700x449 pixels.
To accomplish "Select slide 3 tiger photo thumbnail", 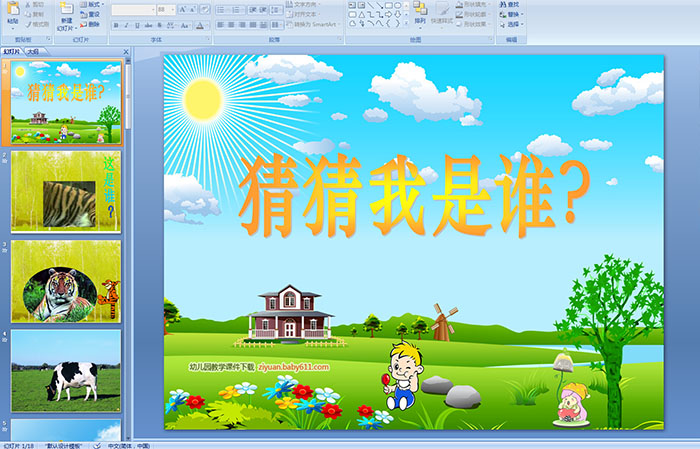I will tap(66, 281).
